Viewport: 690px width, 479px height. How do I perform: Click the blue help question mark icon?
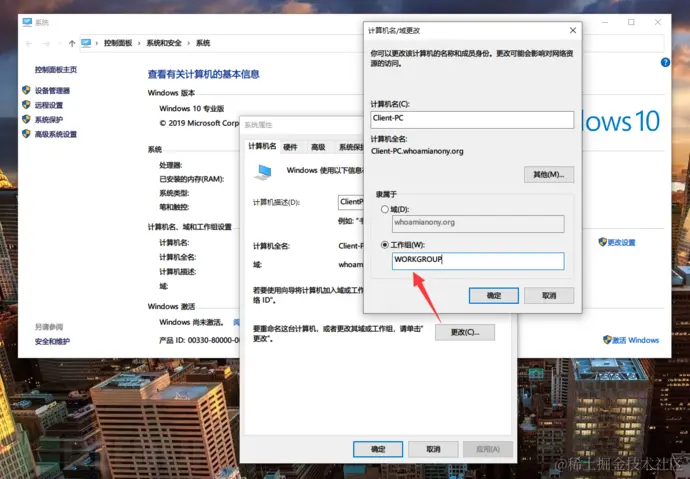point(665,62)
